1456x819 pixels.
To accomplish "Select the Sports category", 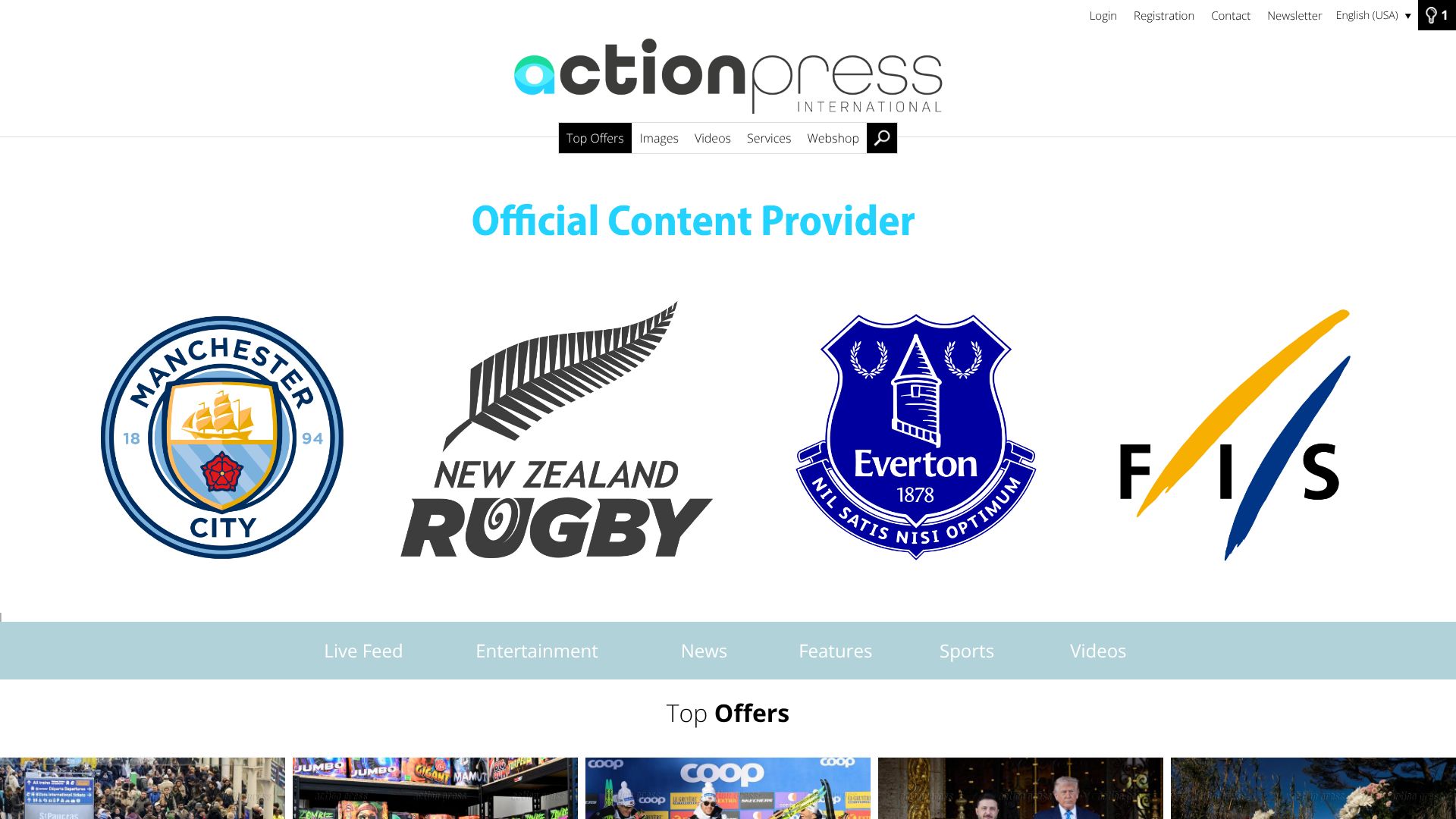I will tap(966, 651).
